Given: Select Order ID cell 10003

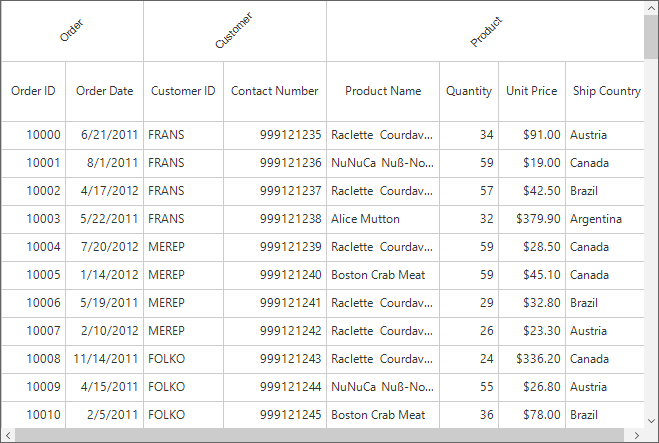Looking at the screenshot, I should pos(33,219).
